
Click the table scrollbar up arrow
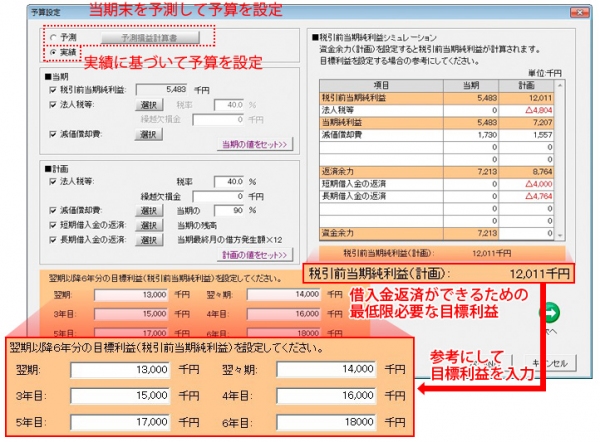point(560,85)
